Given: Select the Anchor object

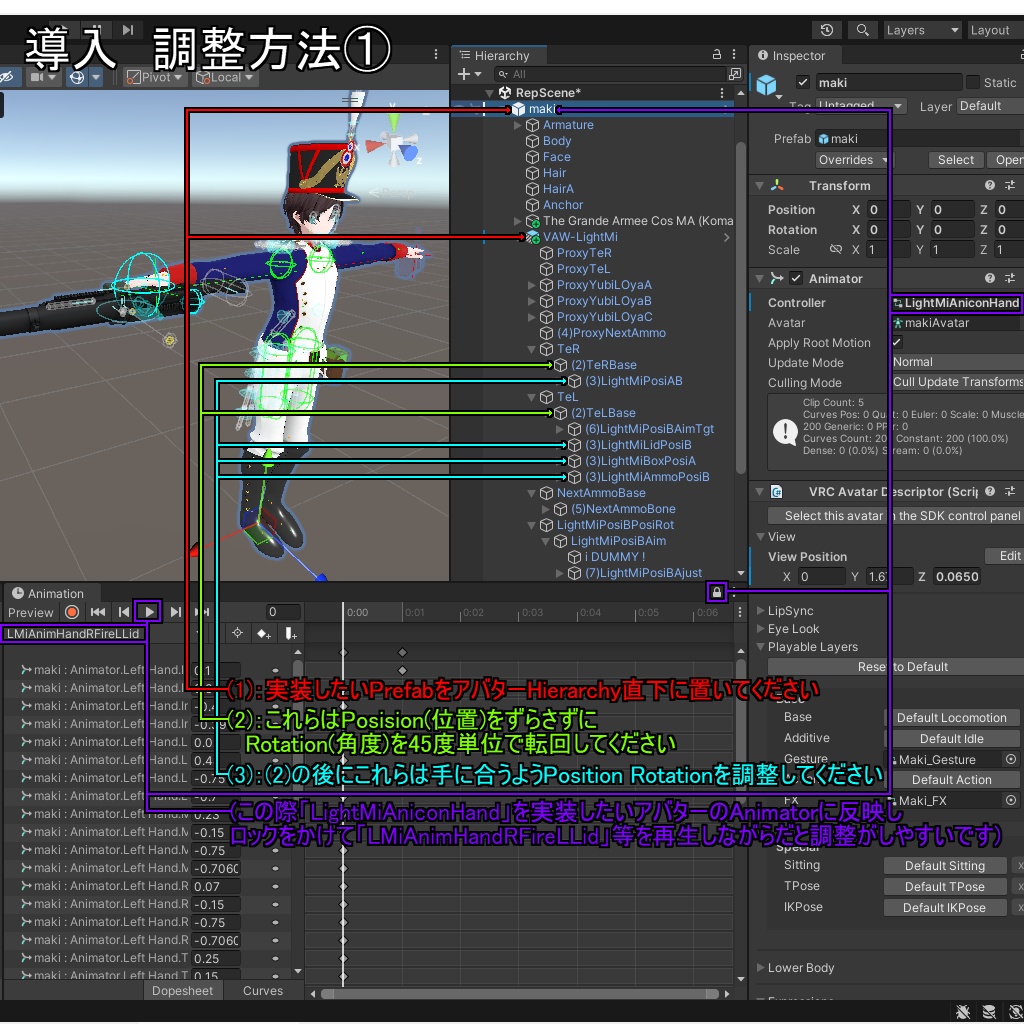Looking at the screenshot, I should tap(562, 205).
